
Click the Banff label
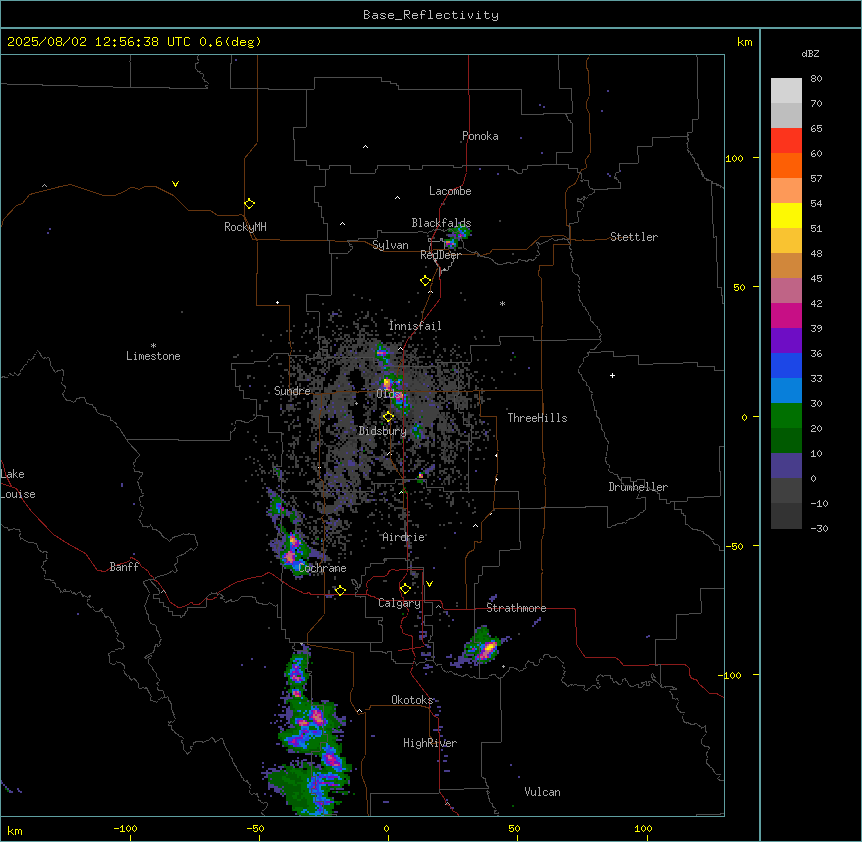point(124,567)
